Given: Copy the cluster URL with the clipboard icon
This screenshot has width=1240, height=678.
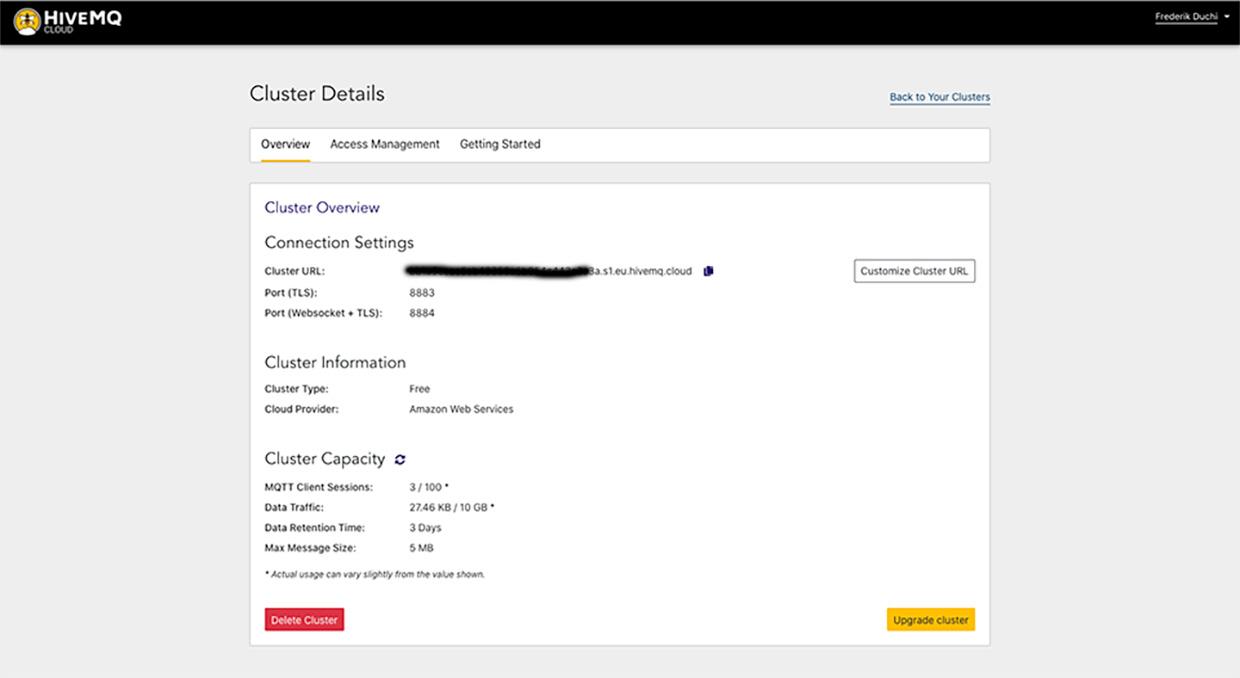Looking at the screenshot, I should tap(708, 271).
